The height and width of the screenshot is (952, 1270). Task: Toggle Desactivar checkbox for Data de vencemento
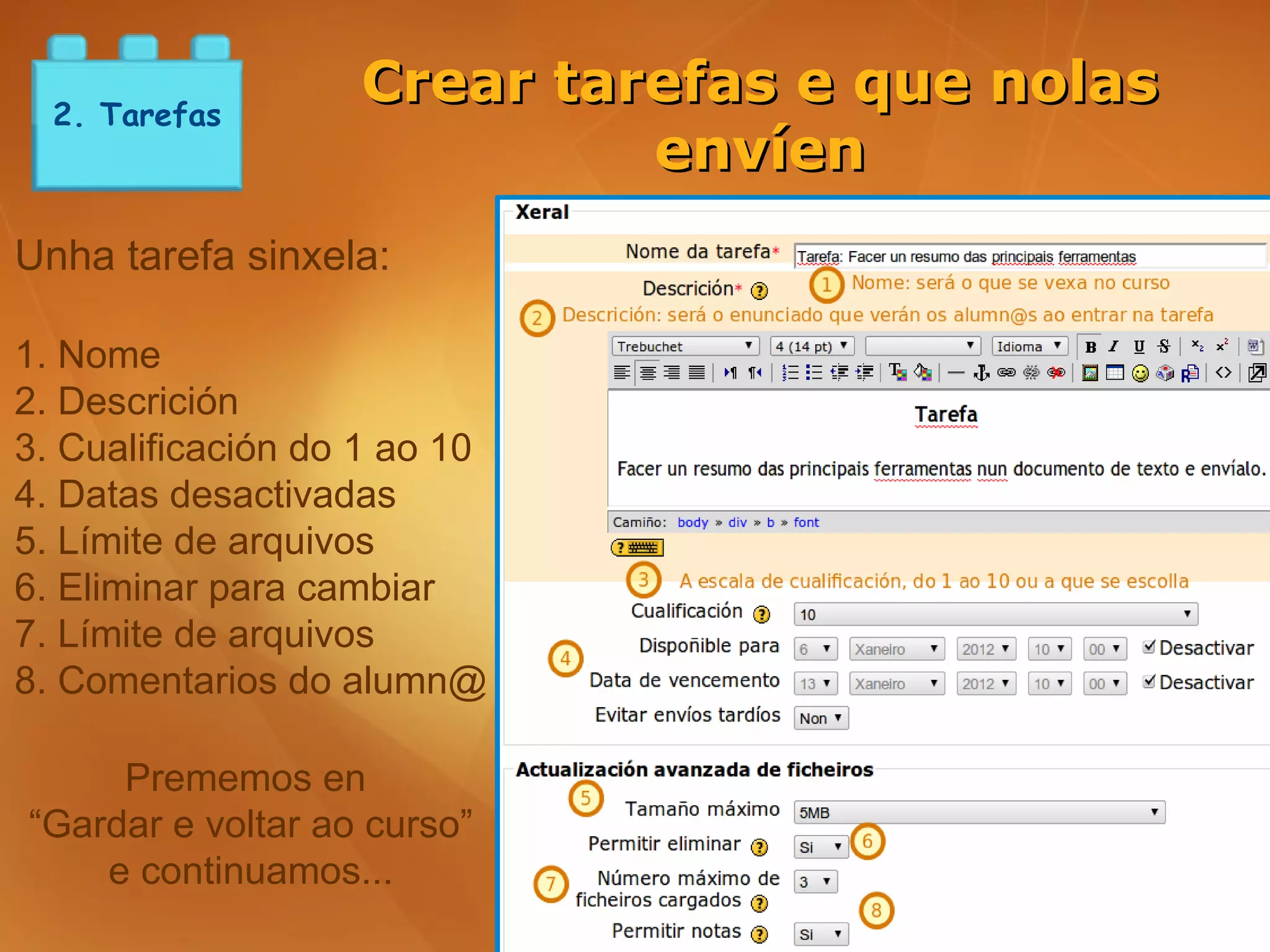click(x=1149, y=681)
